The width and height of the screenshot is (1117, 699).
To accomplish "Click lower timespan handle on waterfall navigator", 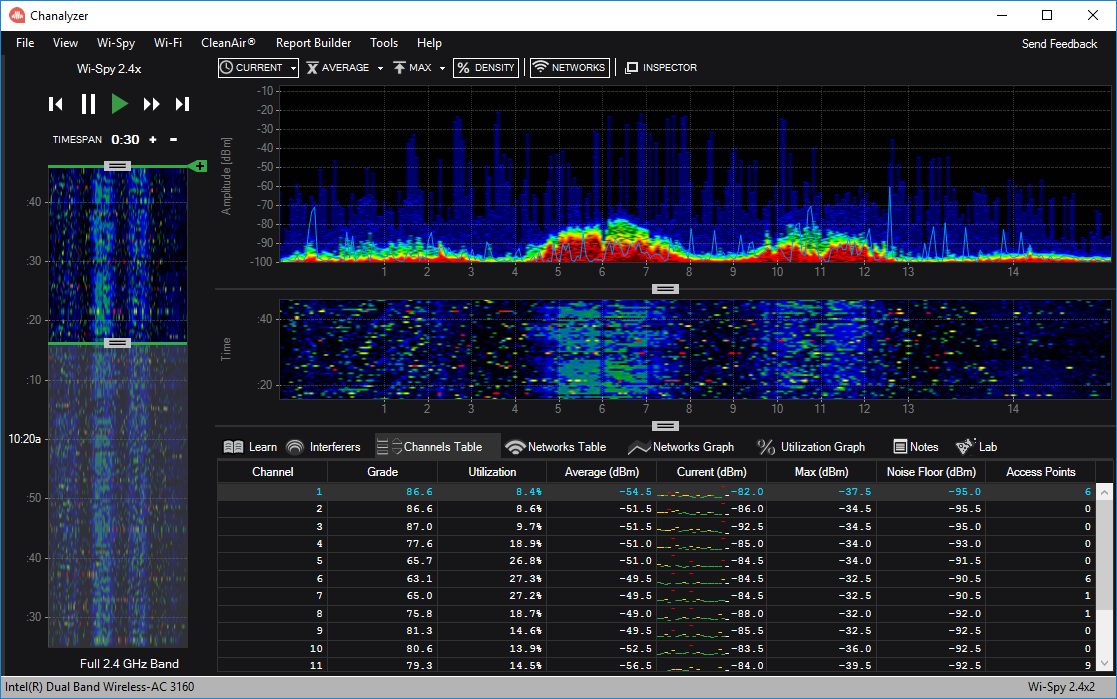I will point(117,343).
